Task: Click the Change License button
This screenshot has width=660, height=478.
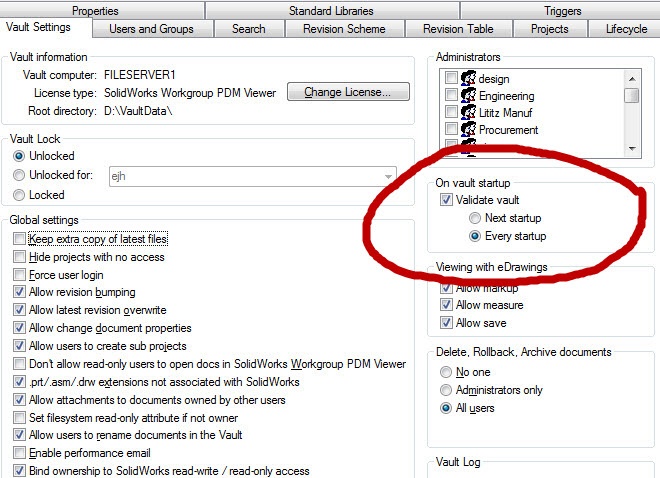Action: (x=348, y=92)
